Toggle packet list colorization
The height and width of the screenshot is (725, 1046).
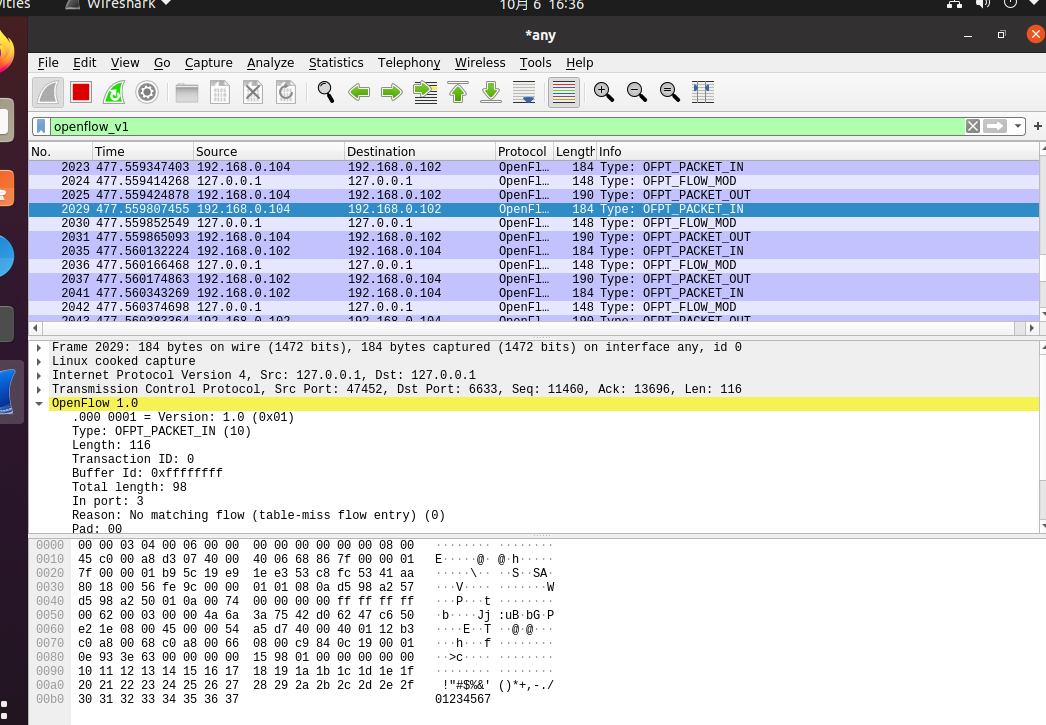[x=564, y=92]
